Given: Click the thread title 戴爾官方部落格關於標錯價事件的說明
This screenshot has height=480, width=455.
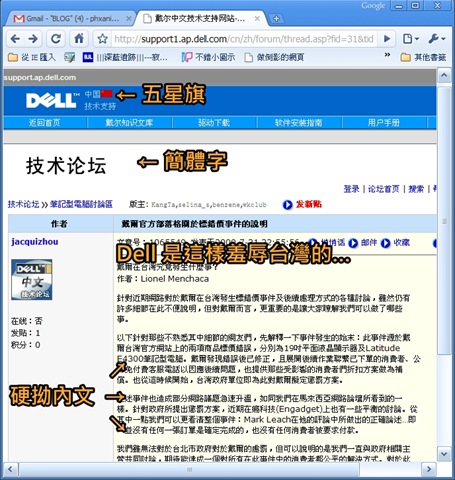Looking at the screenshot, I should [x=194, y=224].
